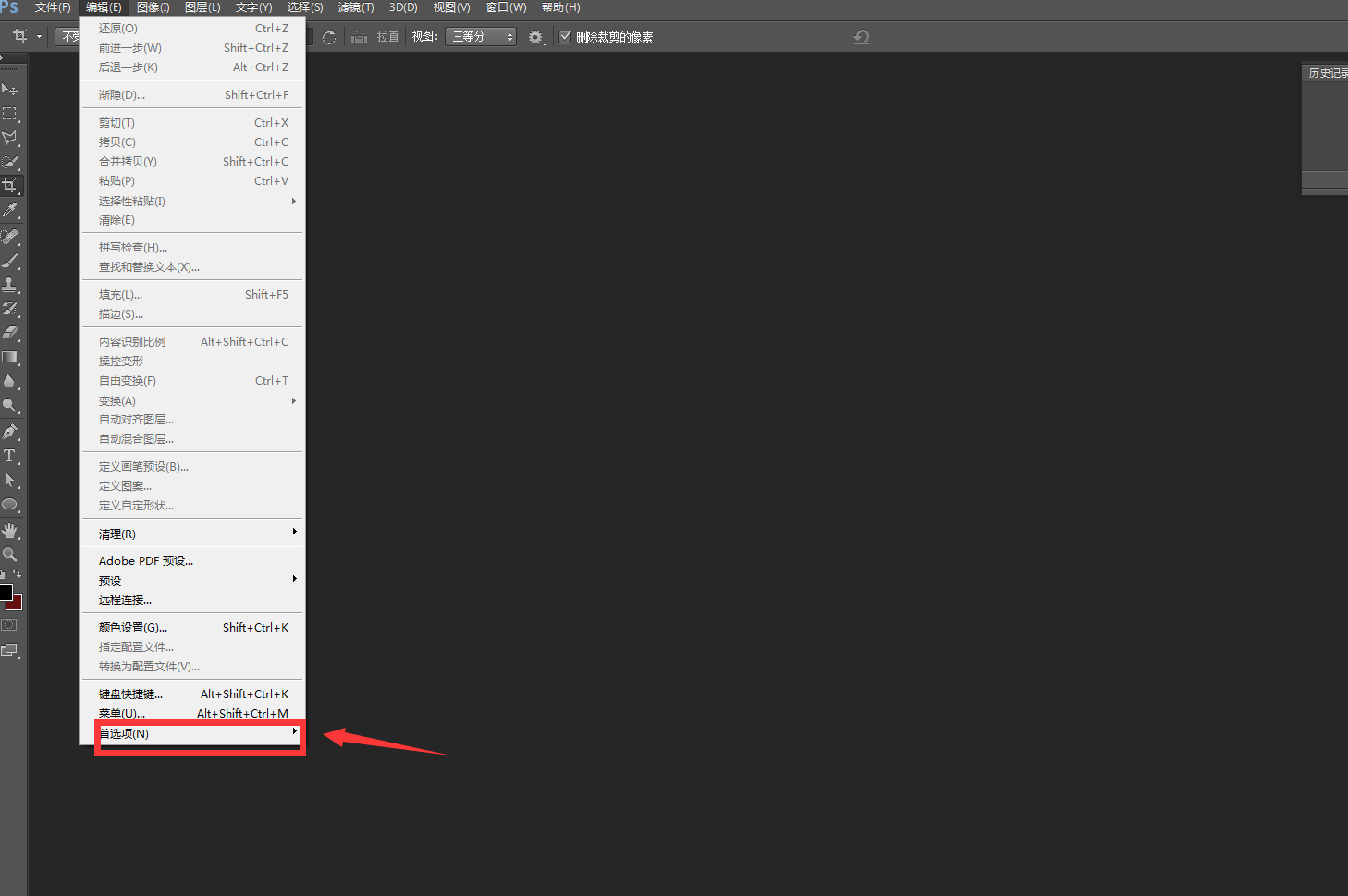Select the Polygonal Lasso tool
This screenshot has width=1348, height=896.
pos(10,138)
